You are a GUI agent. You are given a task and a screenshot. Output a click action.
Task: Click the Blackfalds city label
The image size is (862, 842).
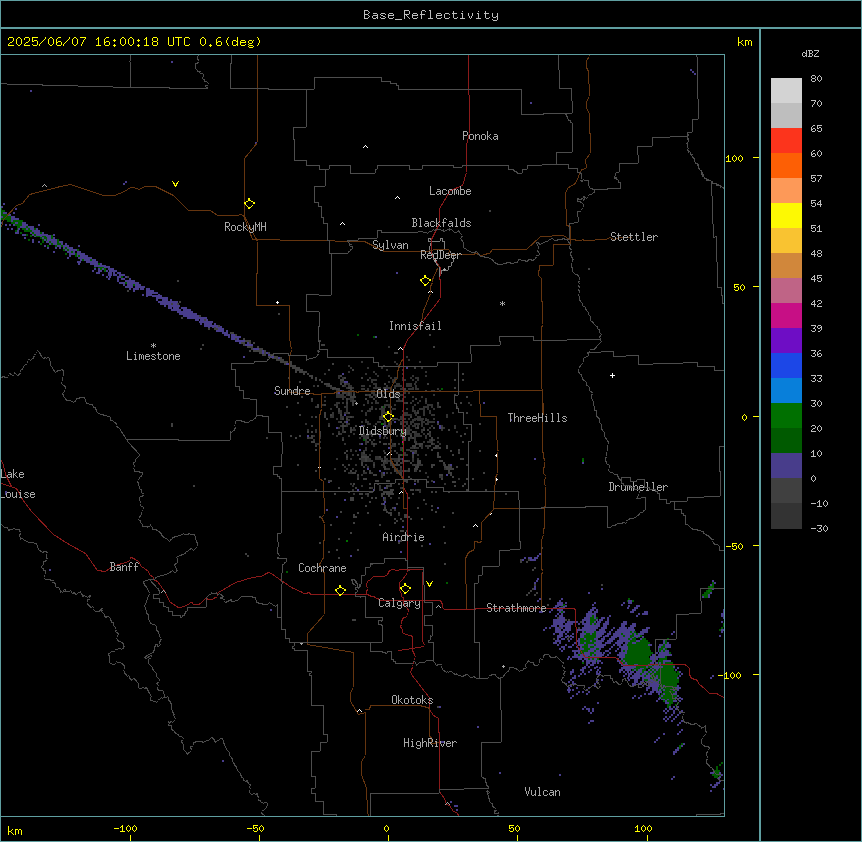(441, 223)
